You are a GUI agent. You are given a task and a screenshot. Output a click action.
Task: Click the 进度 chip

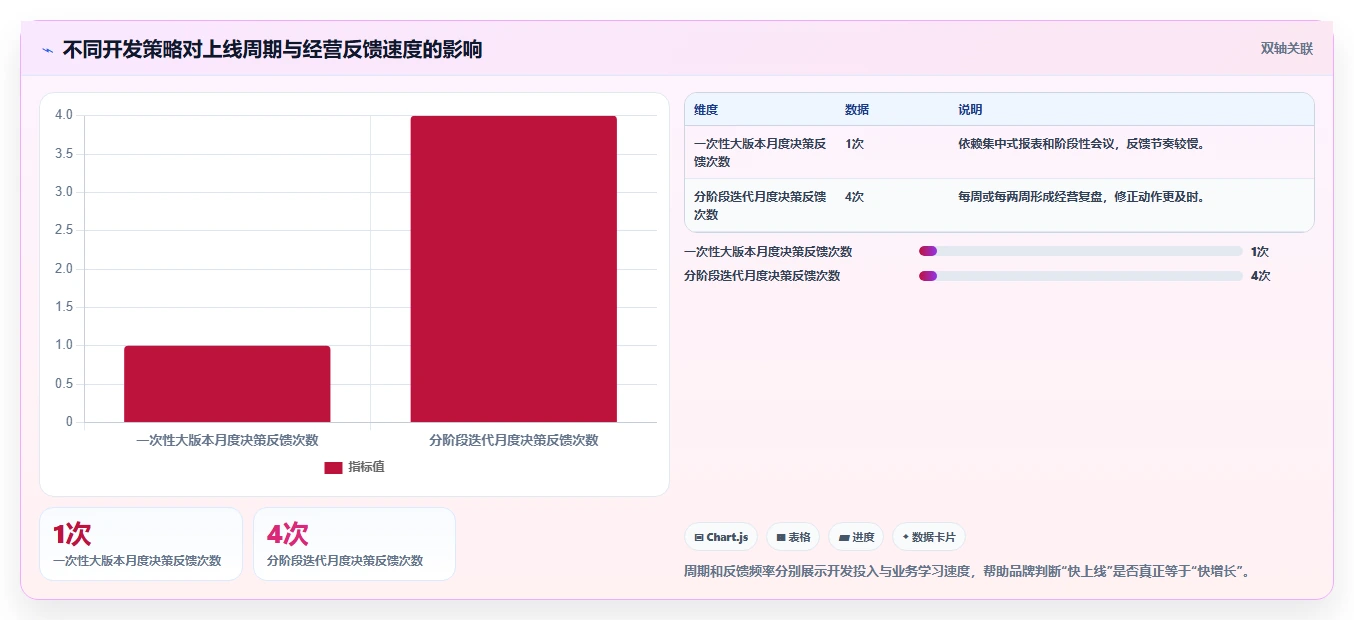pos(856,537)
